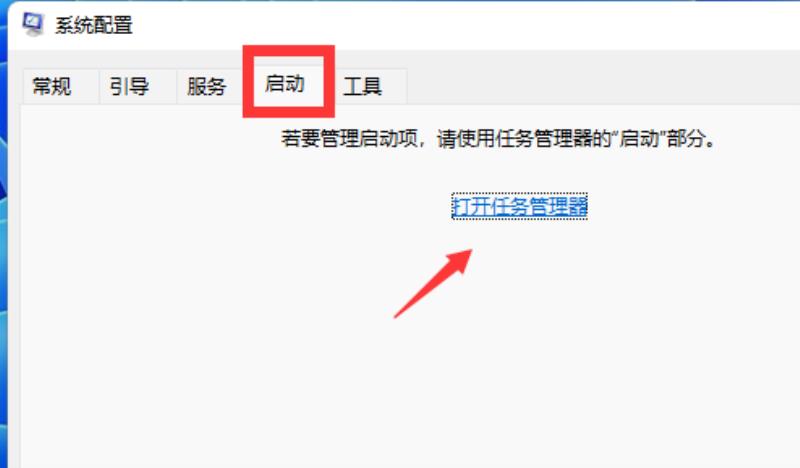Switch to the 工具 tab

362,86
